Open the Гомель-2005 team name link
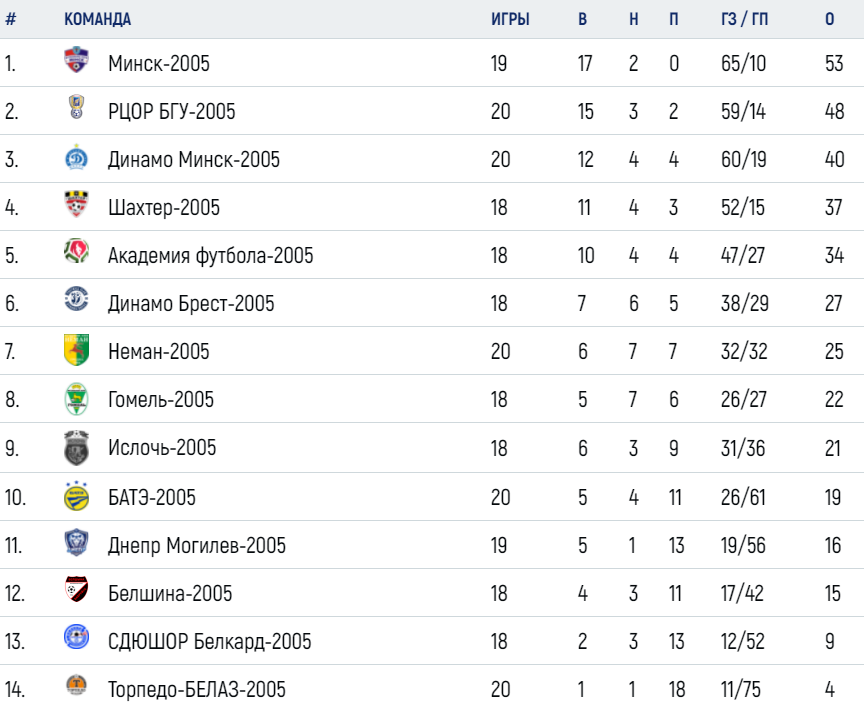The width and height of the screenshot is (864, 708). point(161,399)
